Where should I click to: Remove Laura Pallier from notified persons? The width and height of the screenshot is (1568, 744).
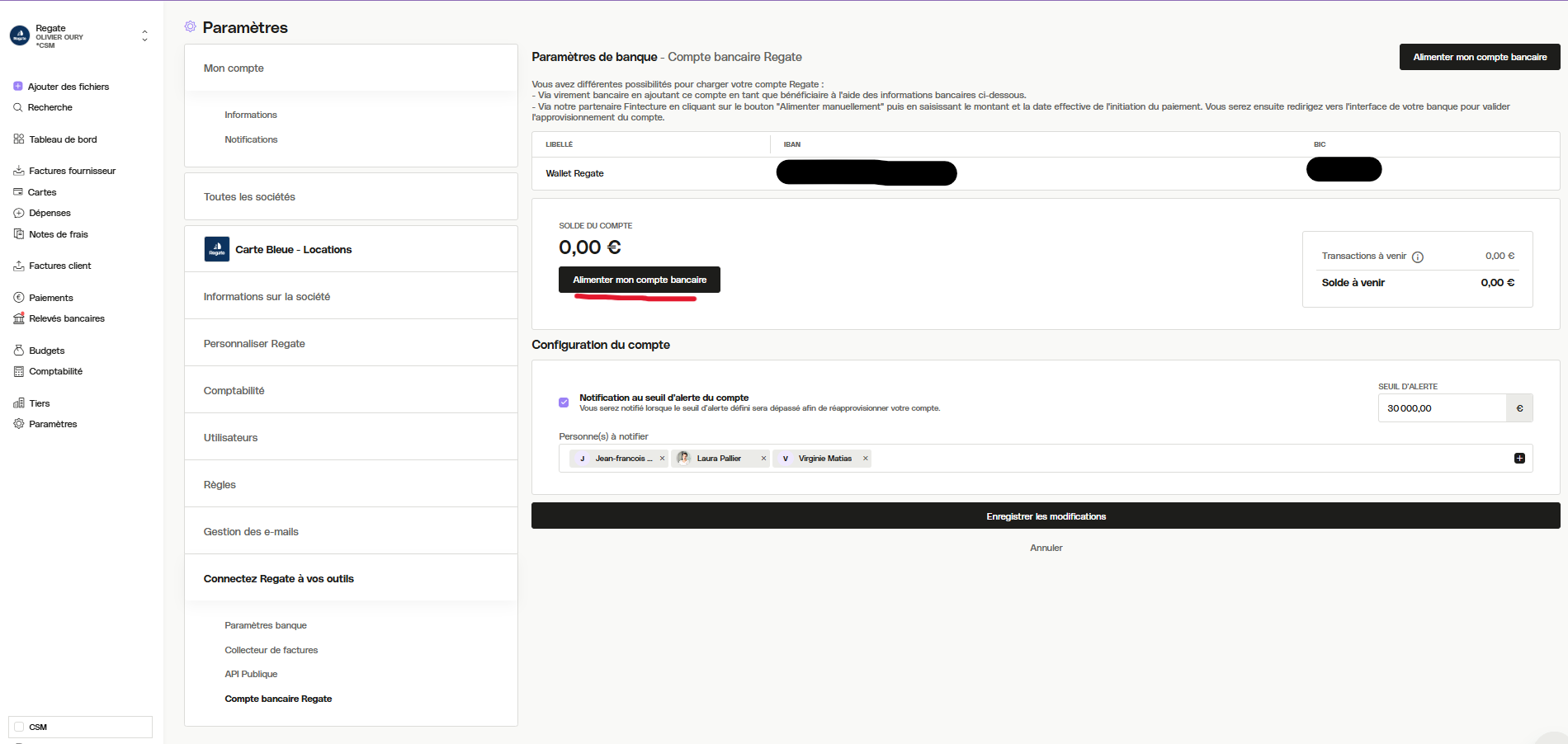763,459
